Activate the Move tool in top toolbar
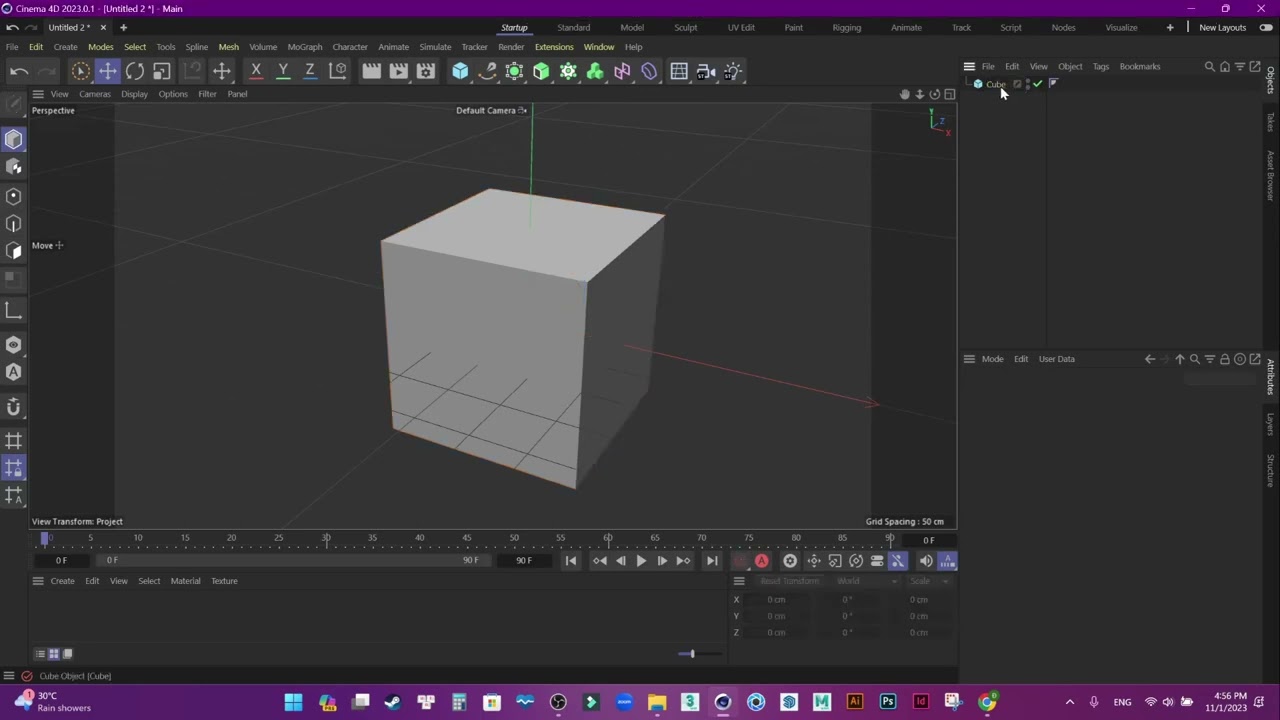This screenshot has width=1280, height=720. [107, 71]
